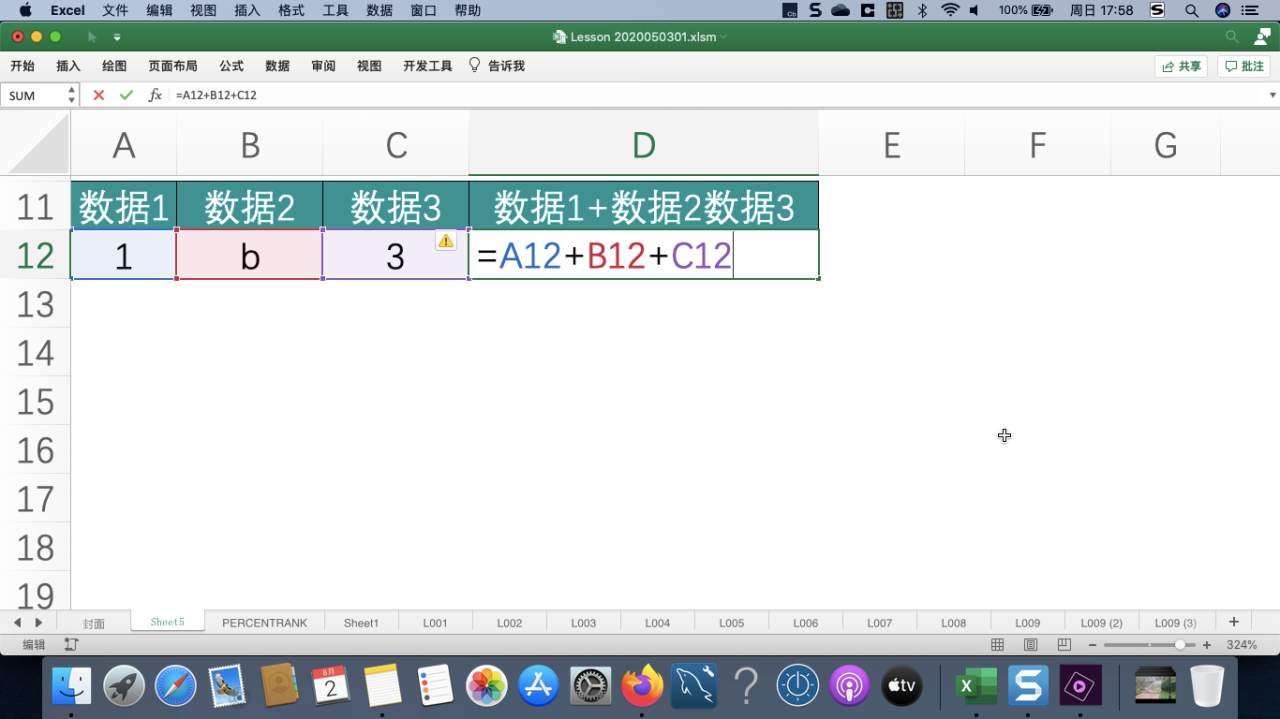1280x719 pixels.
Task: Click zoom in plus button
Action: point(1207,645)
